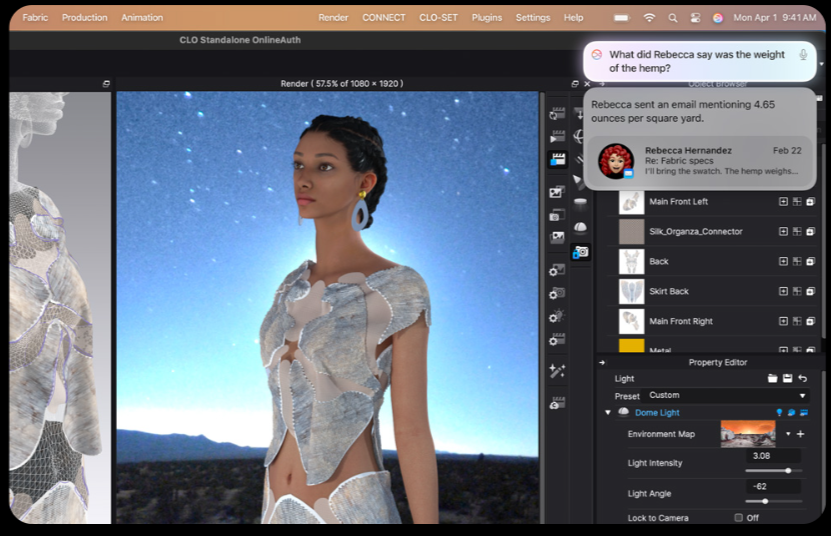Click the Property Editor panel arrow
The width and height of the screenshot is (831, 536).
click(x=602, y=363)
